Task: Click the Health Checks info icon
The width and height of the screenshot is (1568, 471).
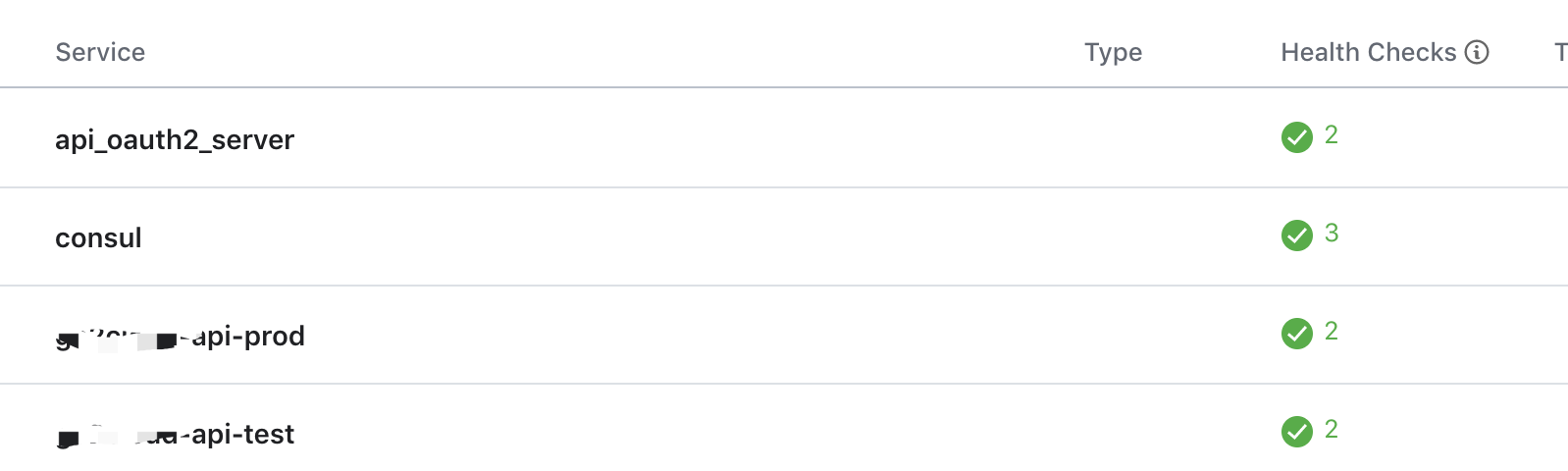Action: click(1477, 52)
